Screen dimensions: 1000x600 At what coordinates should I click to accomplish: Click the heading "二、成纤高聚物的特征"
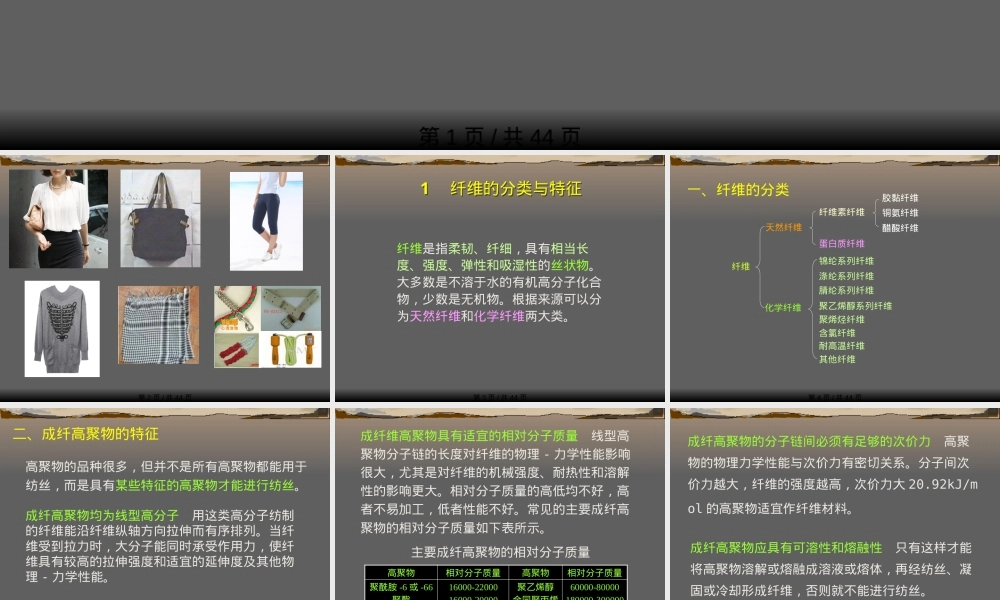tap(85, 434)
